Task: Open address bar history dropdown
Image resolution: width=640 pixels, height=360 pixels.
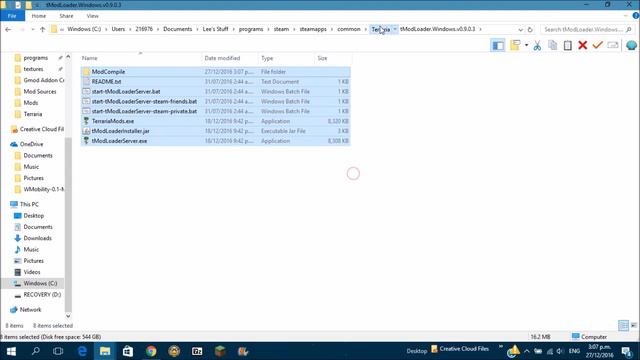Action: pyautogui.click(x=520, y=29)
